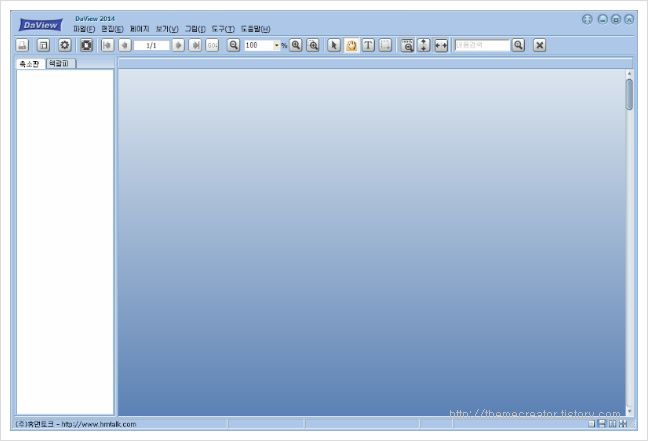Click the panel layout toolbar icon
648x441 pixels.
coord(43,45)
